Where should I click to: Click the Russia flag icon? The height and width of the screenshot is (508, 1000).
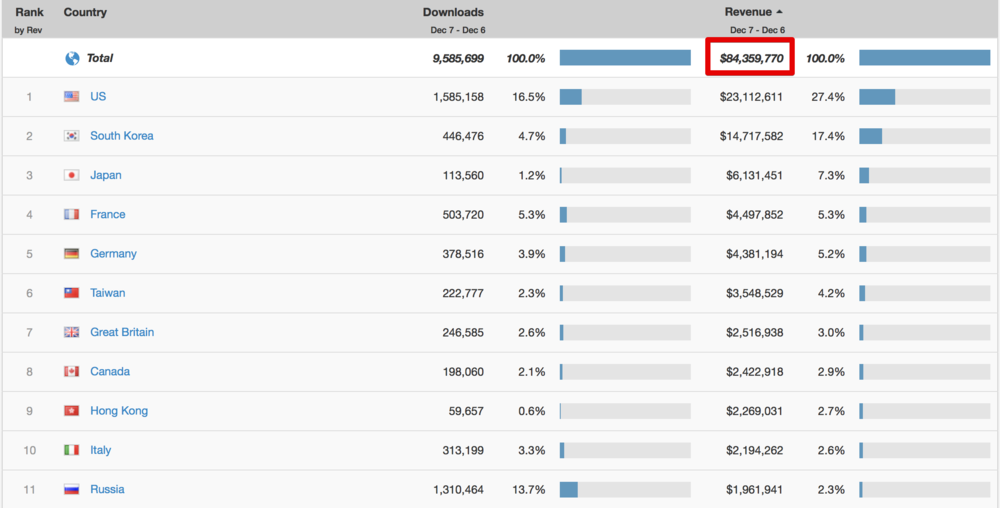coord(72,490)
